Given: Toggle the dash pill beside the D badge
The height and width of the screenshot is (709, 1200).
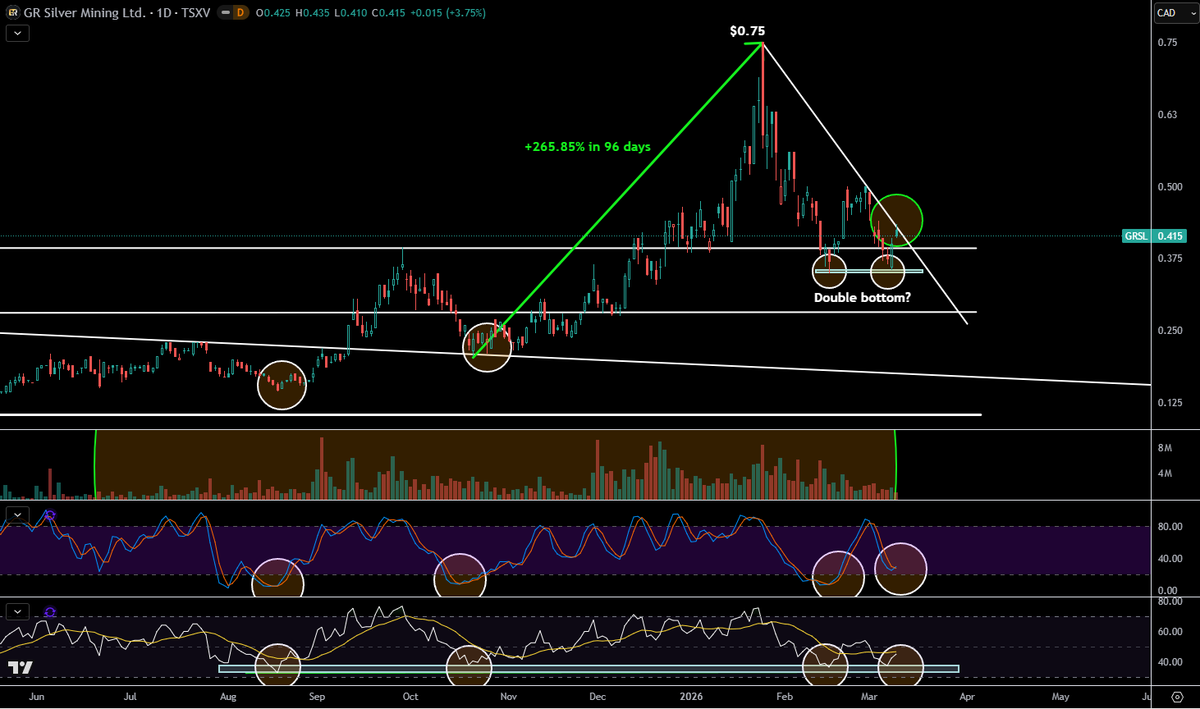Looking at the screenshot, I should click(226, 13).
